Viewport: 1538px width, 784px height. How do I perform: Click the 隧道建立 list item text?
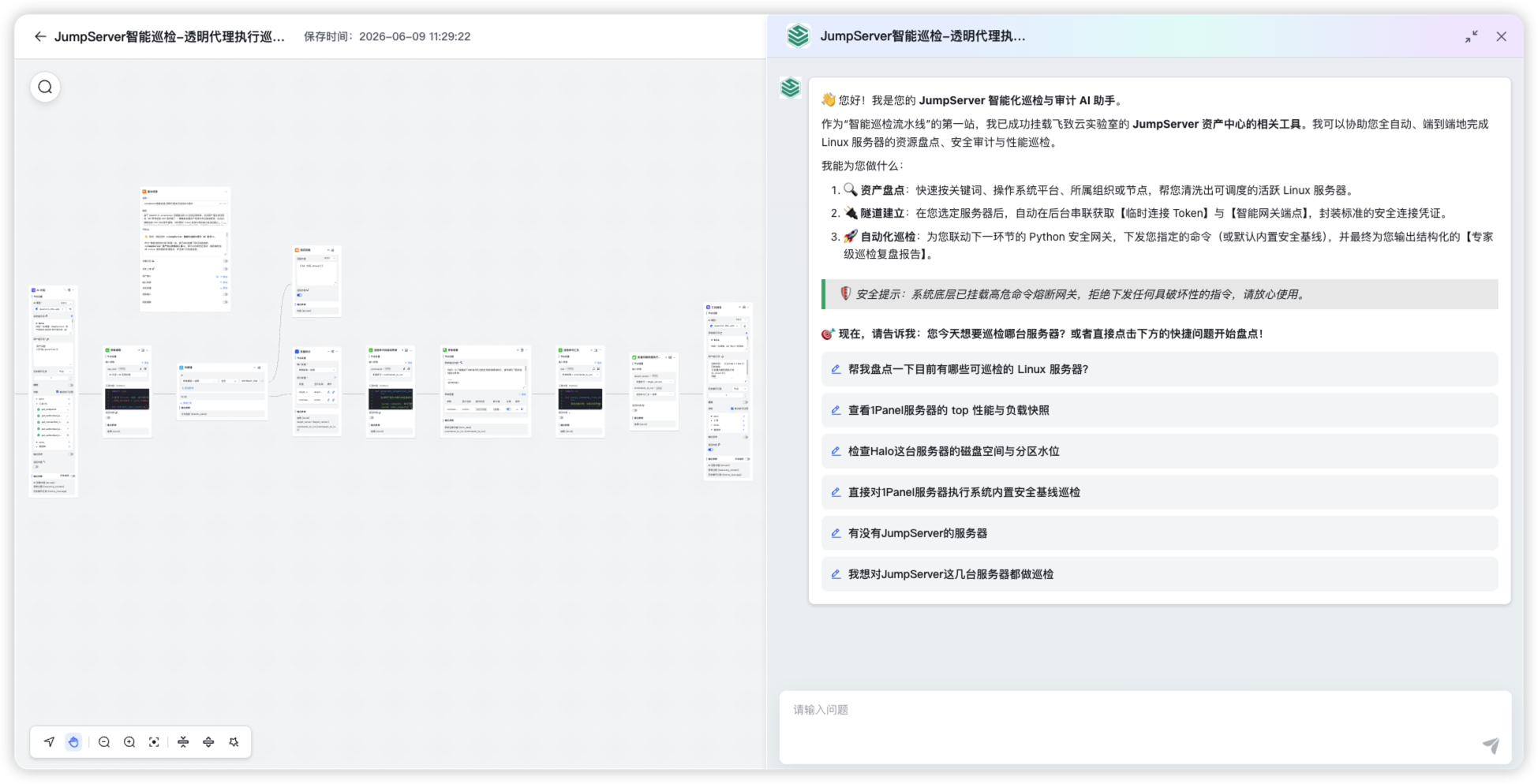point(1147,213)
